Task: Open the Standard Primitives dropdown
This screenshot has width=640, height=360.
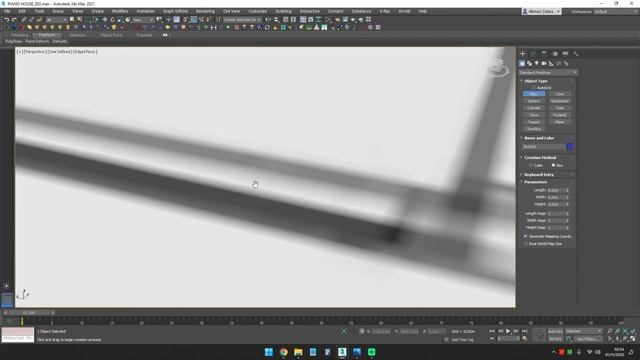Action: tap(548, 73)
